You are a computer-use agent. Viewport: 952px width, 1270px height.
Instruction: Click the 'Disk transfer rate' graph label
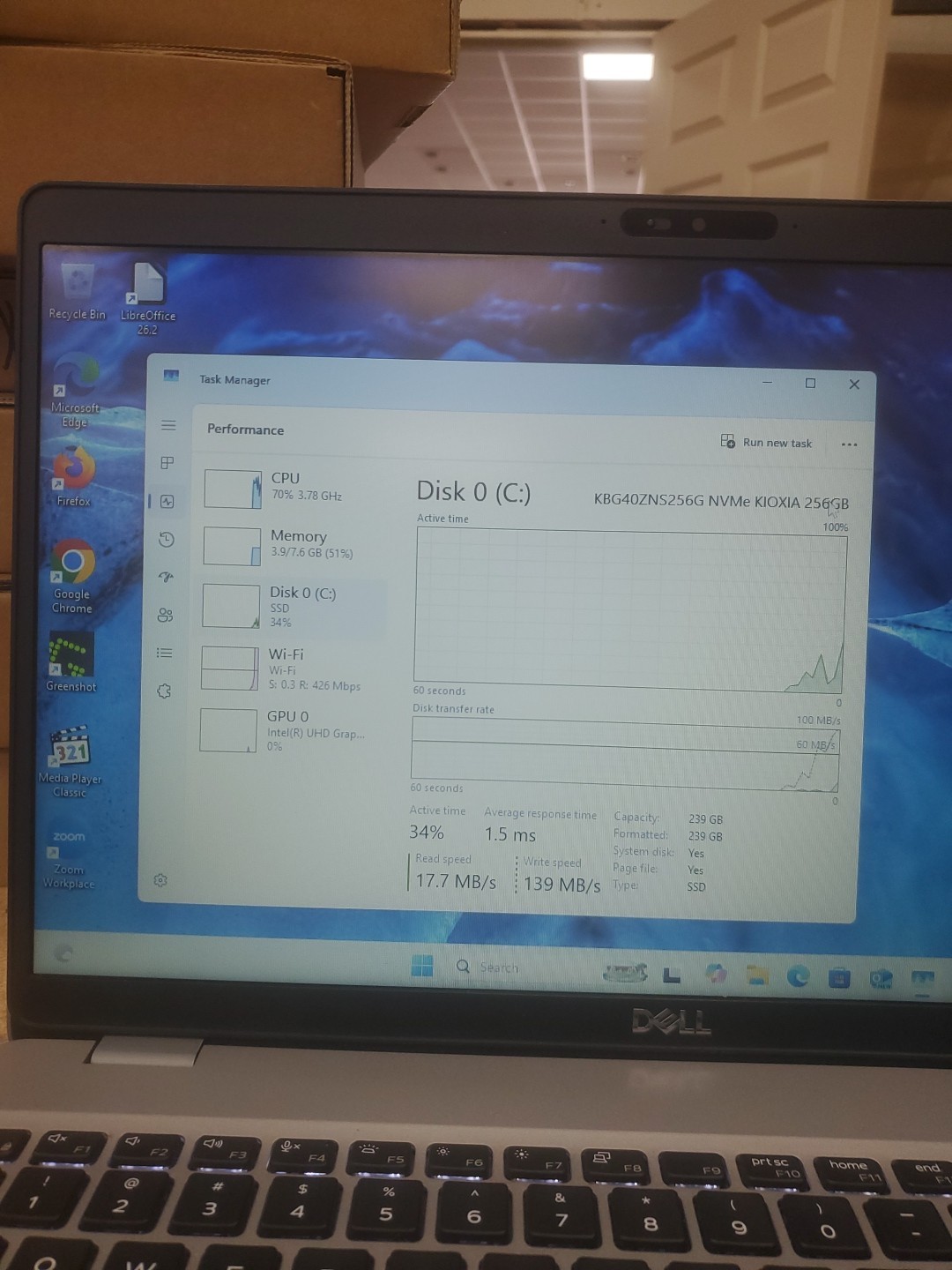click(x=453, y=709)
